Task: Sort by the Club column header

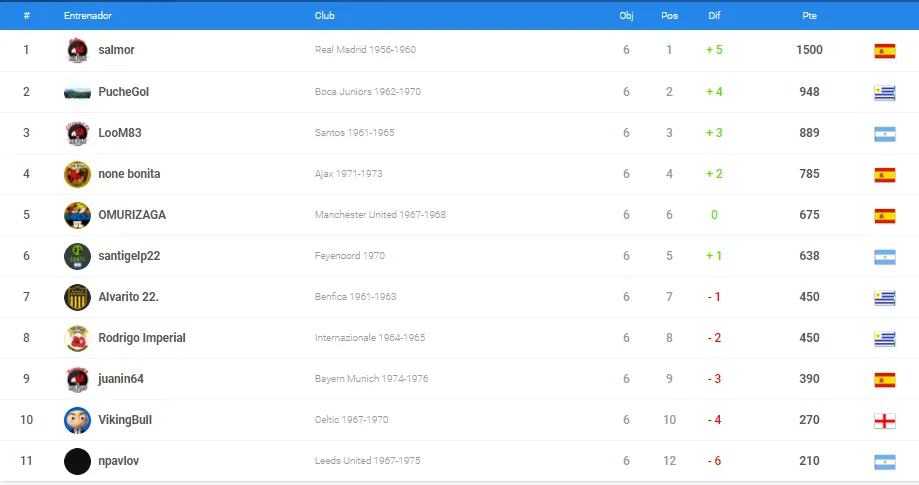Action: [325, 16]
